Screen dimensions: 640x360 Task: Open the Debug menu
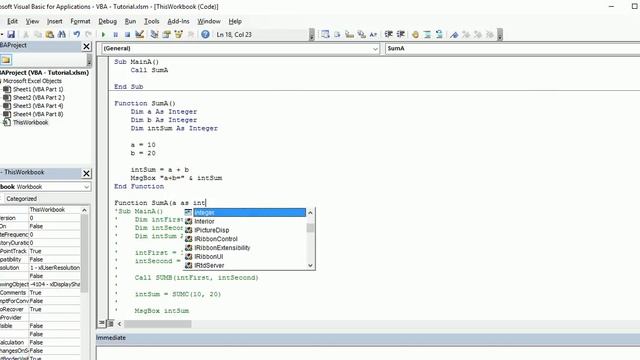[x=107, y=21]
